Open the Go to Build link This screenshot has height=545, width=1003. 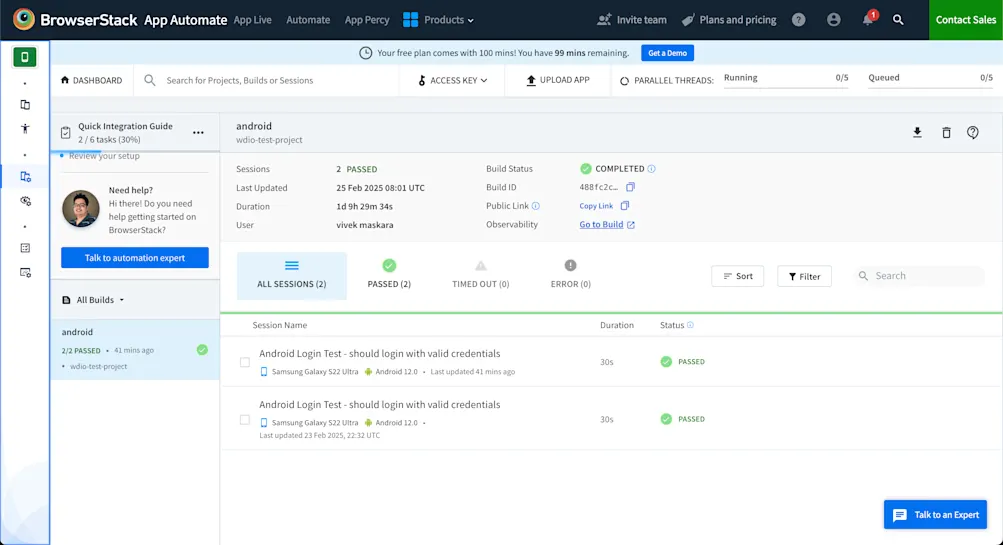[x=607, y=225]
